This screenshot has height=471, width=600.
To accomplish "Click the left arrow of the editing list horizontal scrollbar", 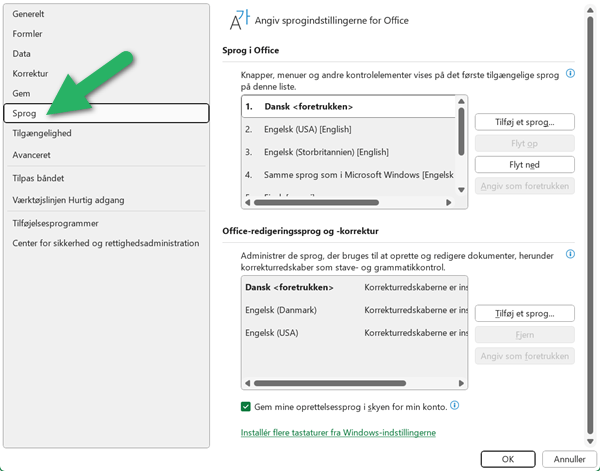I will 247,383.
